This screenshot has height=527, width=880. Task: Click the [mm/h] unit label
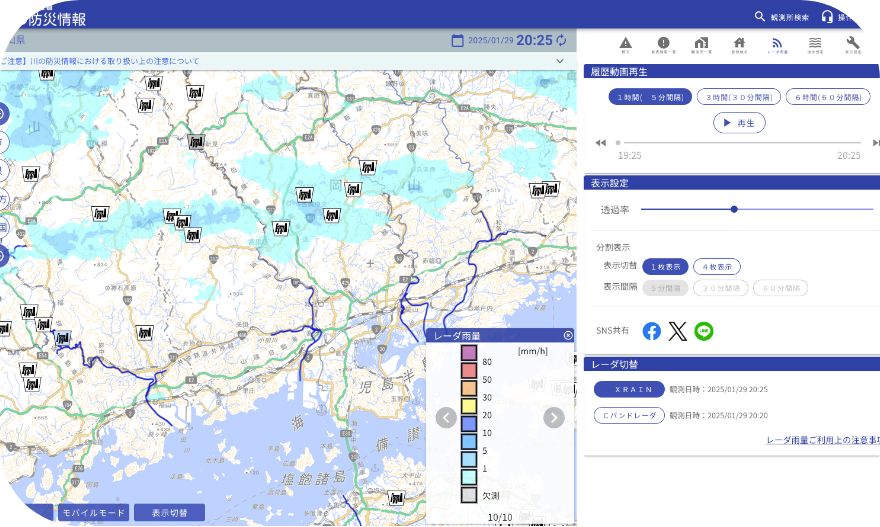(x=533, y=351)
